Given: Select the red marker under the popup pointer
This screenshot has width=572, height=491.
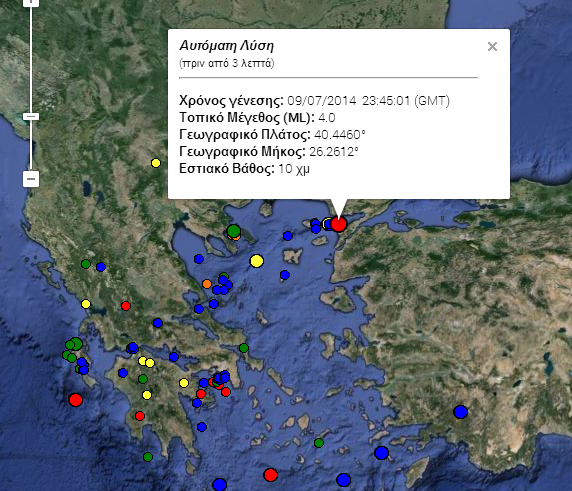Looking at the screenshot, I should 339,224.
